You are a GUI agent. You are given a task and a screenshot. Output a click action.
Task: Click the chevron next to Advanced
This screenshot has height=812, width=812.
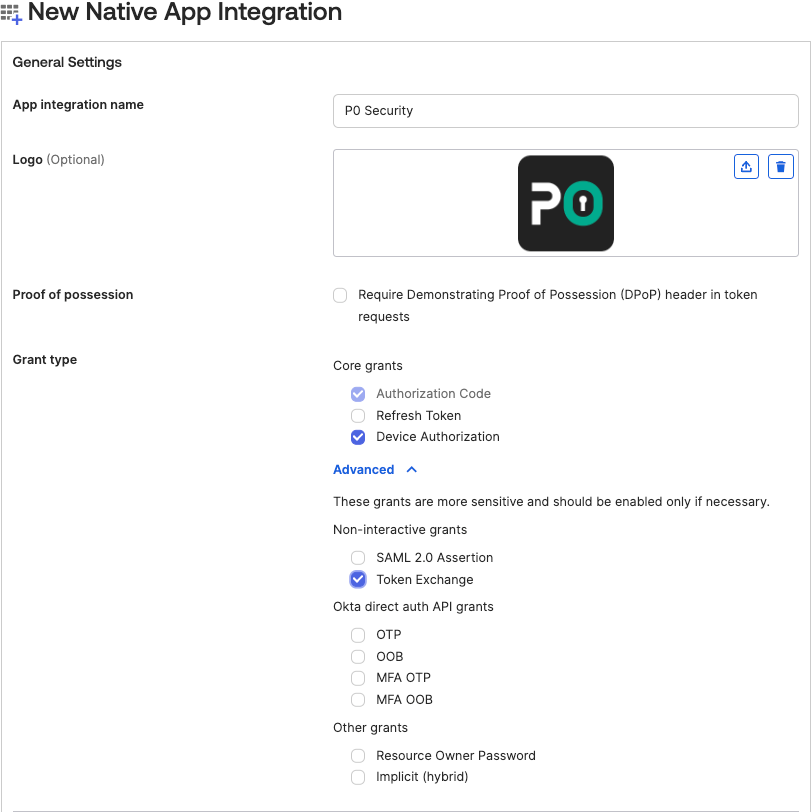[x=412, y=470]
